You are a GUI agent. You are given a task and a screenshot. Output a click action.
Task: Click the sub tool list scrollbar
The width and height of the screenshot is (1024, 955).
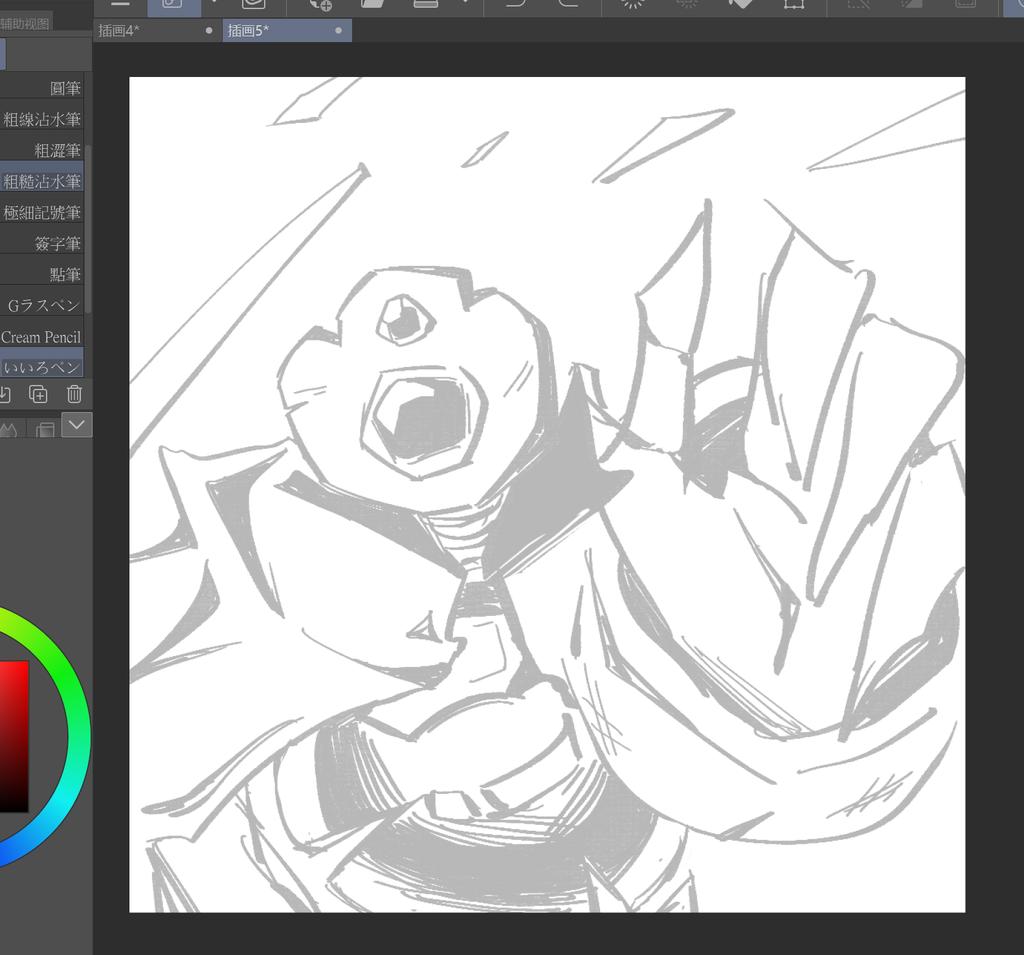click(x=88, y=229)
